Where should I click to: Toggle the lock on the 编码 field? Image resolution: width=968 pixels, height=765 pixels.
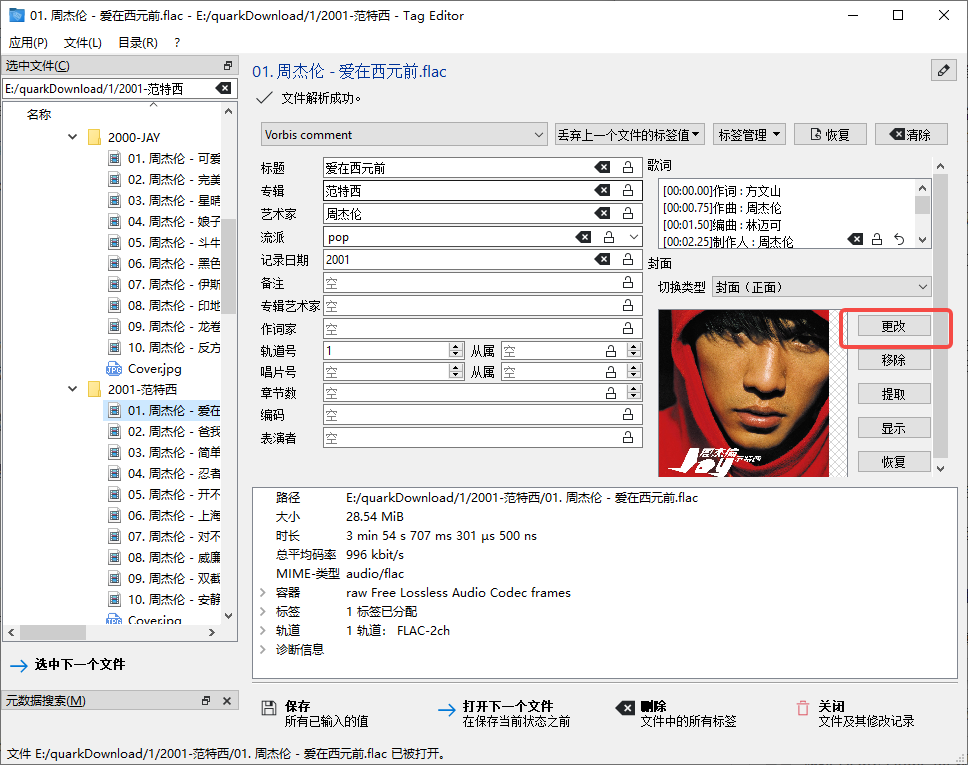(628, 415)
